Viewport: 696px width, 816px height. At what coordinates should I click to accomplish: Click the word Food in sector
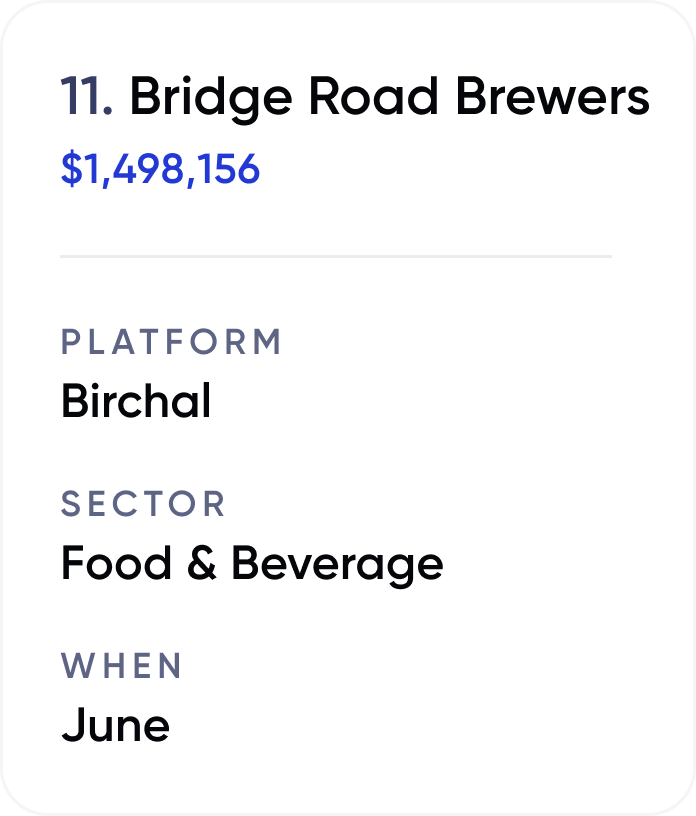click(116, 562)
